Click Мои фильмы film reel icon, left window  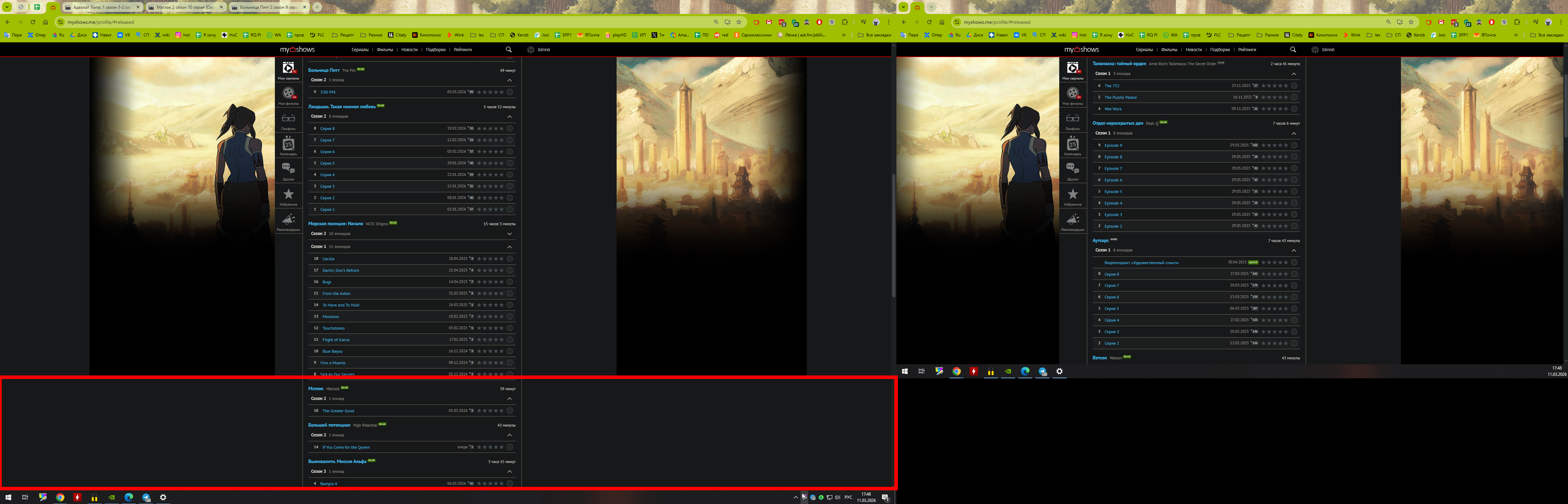pyautogui.click(x=289, y=94)
